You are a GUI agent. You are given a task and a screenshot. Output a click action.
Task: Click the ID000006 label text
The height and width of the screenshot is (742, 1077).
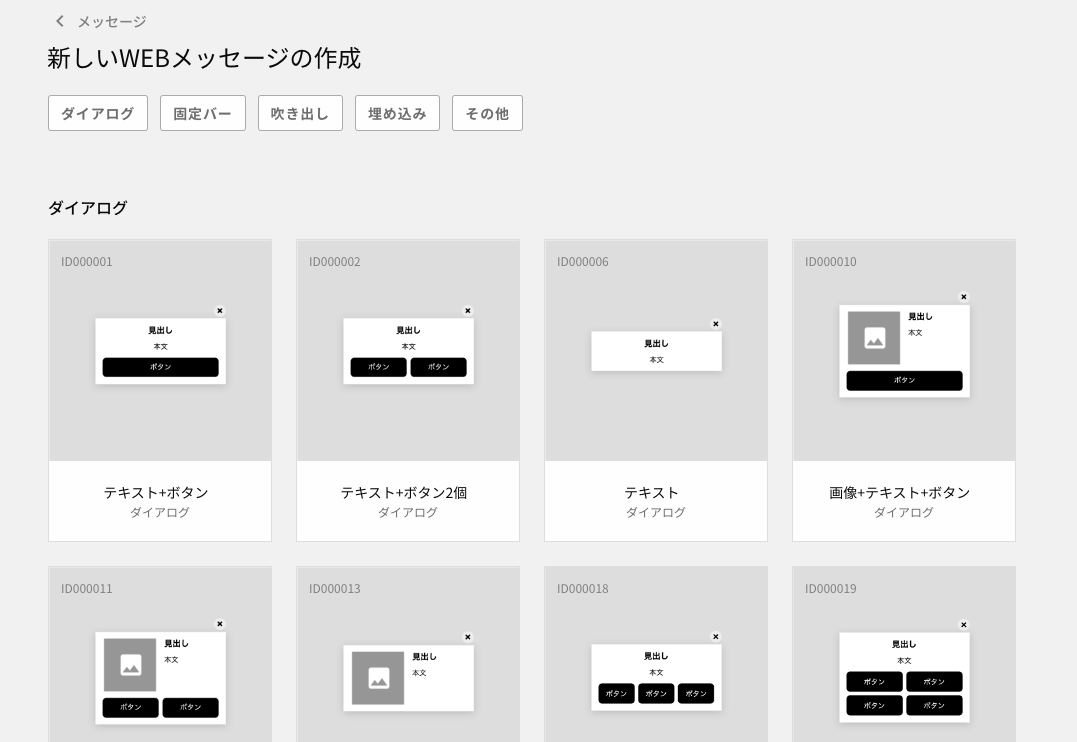582,262
